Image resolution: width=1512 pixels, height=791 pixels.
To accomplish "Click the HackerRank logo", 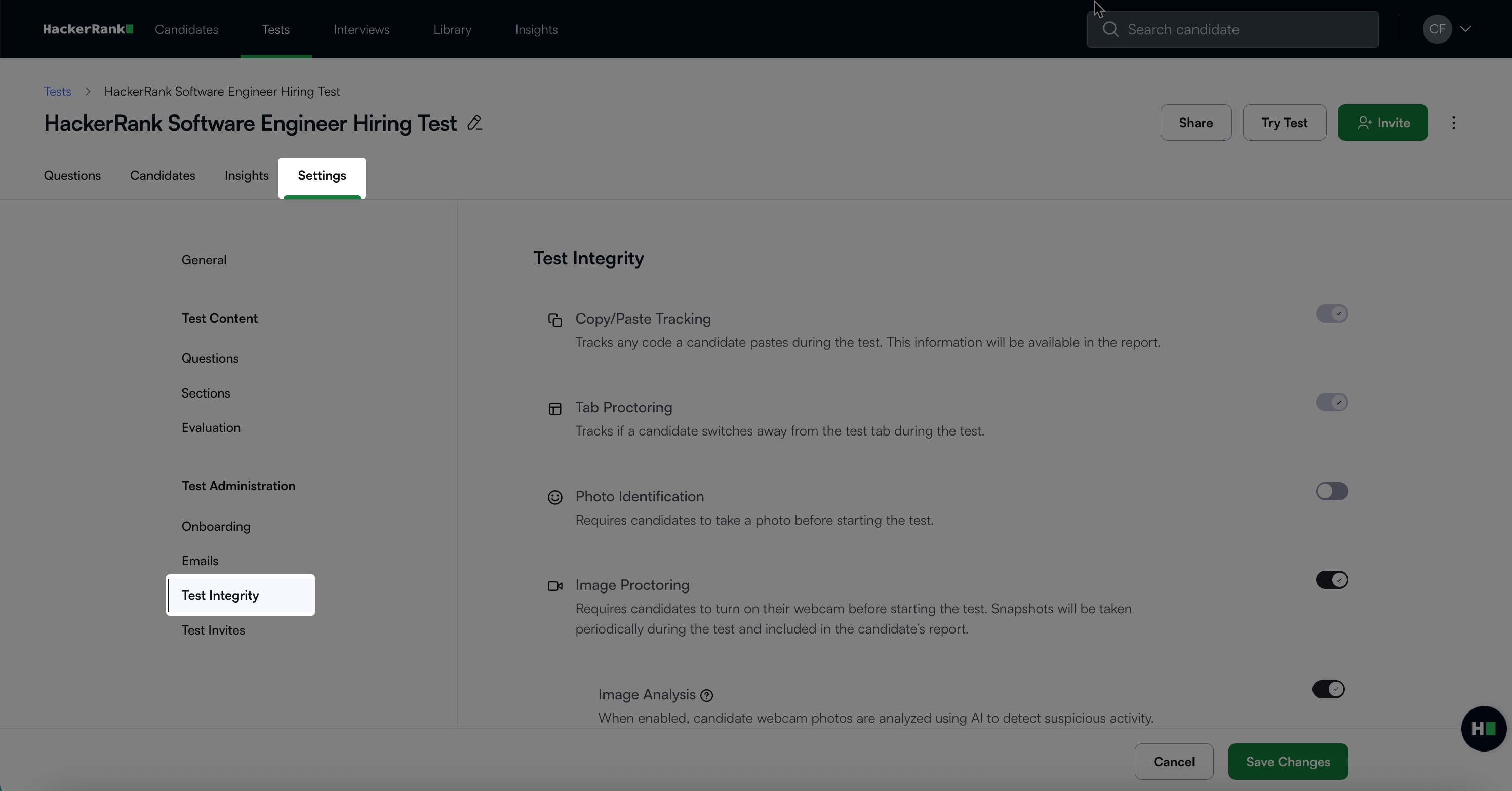I will point(88,29).
